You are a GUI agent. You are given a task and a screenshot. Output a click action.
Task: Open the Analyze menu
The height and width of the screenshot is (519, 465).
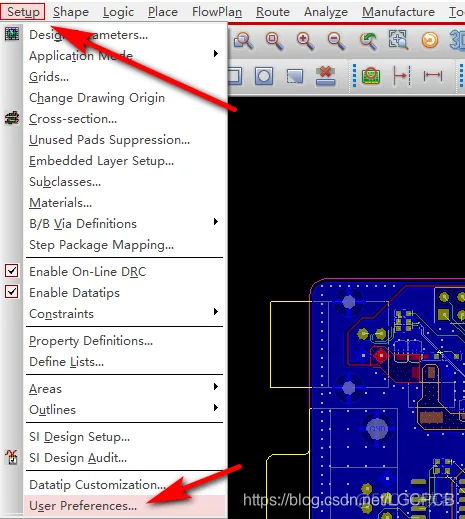click(x=326, y=12)
